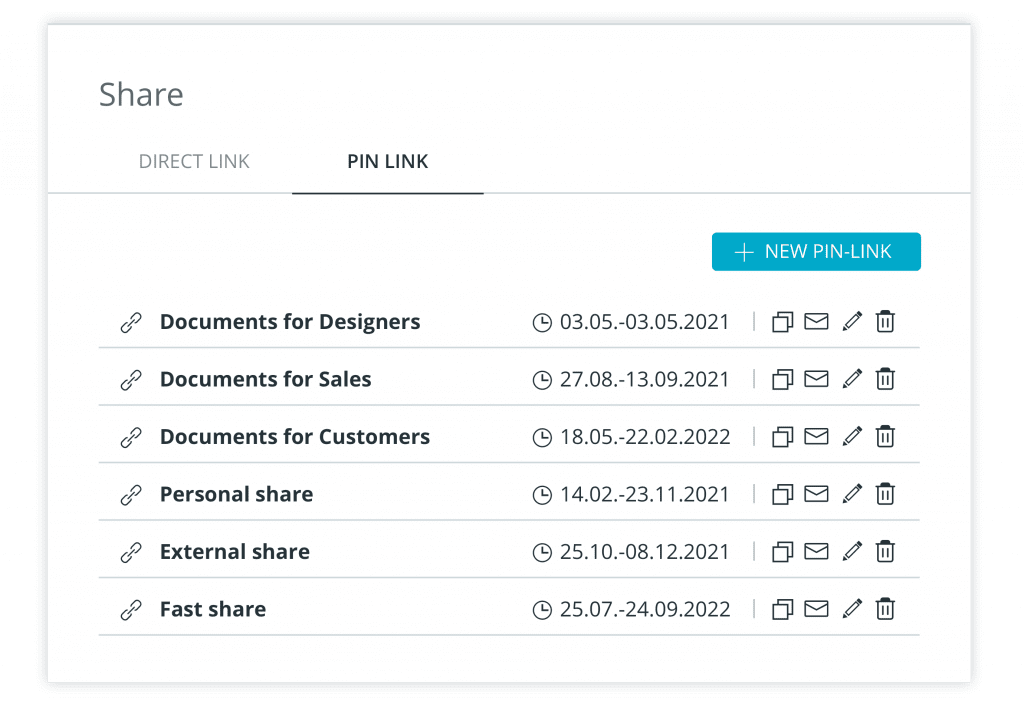Open the Fast share entry

213,609
